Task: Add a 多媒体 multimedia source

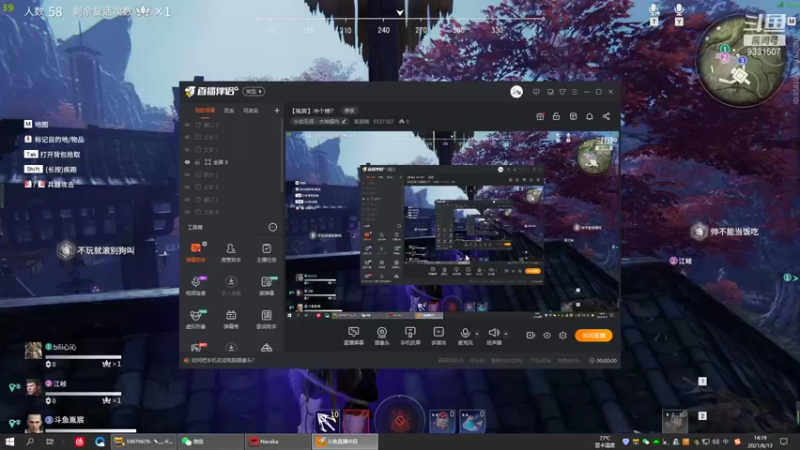Action: (438, 336)
